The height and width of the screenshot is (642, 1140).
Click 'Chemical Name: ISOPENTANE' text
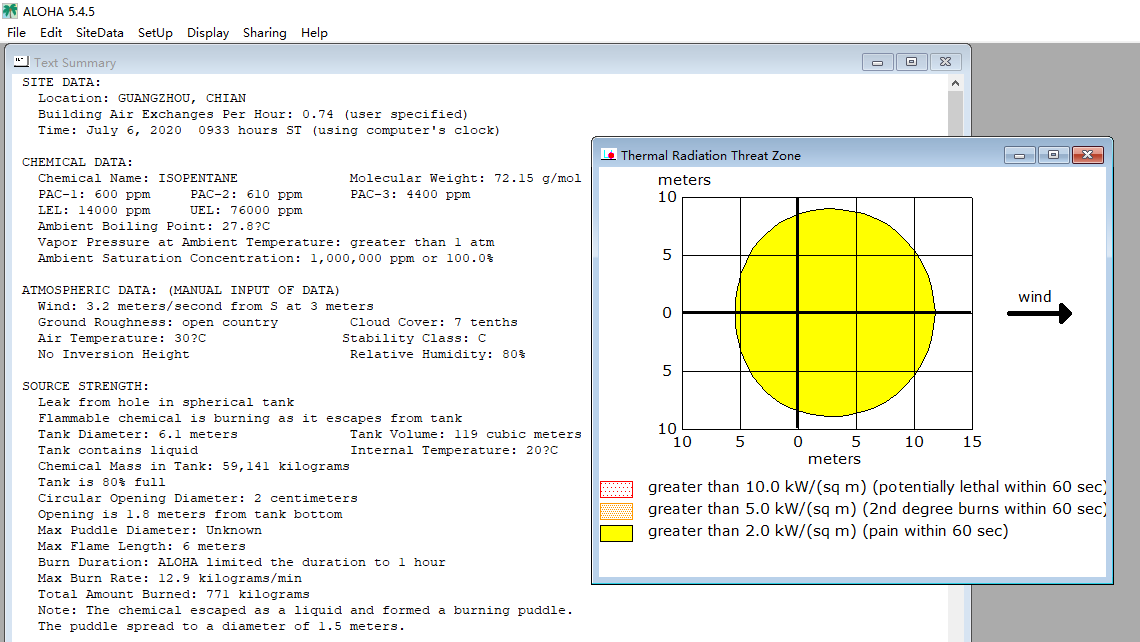tap(137, 178)
